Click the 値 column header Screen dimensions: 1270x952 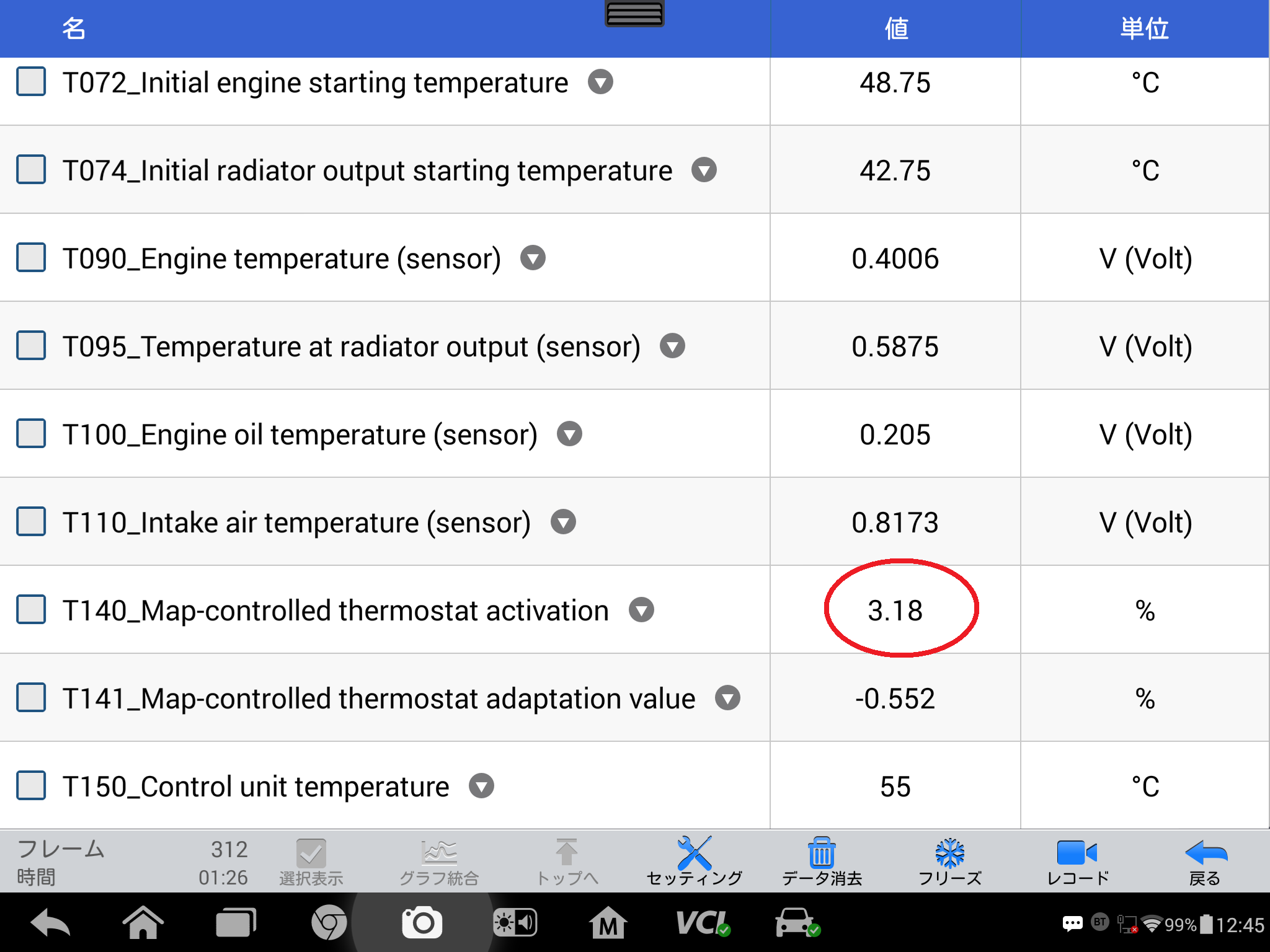point(896,29)
